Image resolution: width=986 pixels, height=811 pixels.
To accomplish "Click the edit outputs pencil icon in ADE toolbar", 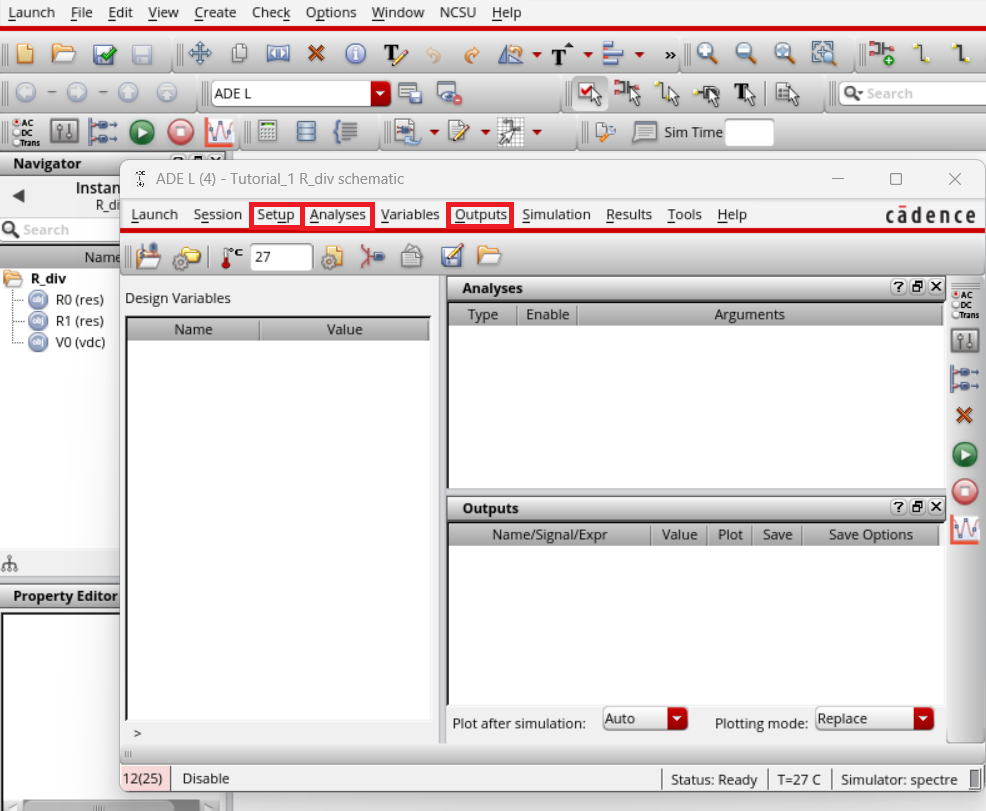I will pyautogui.click(x=451, y=255).
